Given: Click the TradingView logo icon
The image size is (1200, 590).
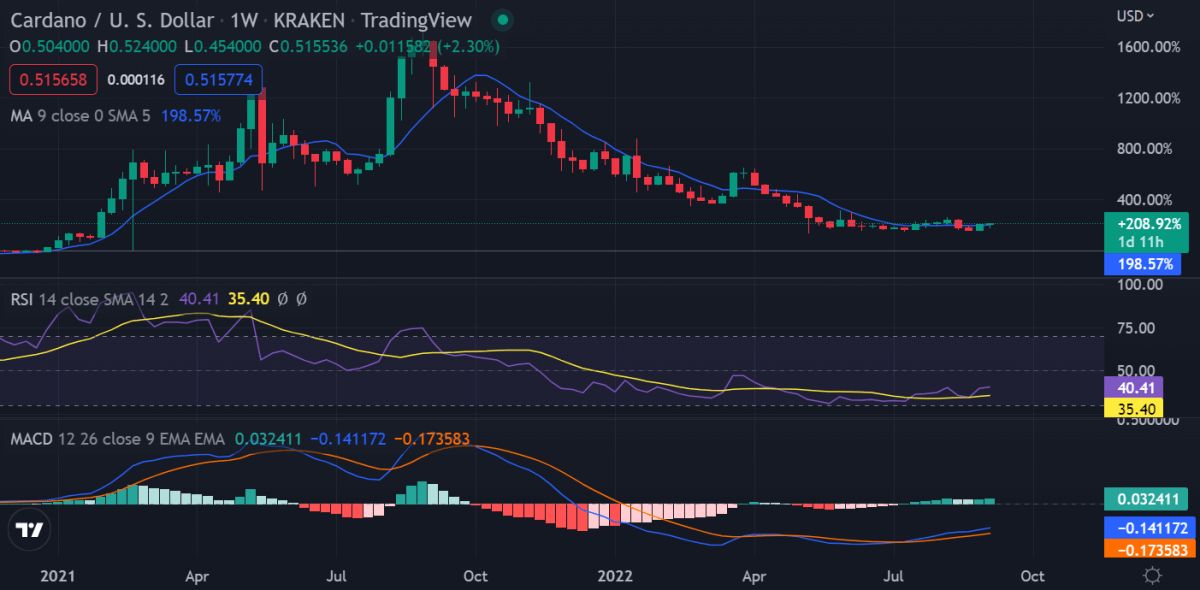Looking at the screenshot, I should pyautogui.click(x=30, y=530).
